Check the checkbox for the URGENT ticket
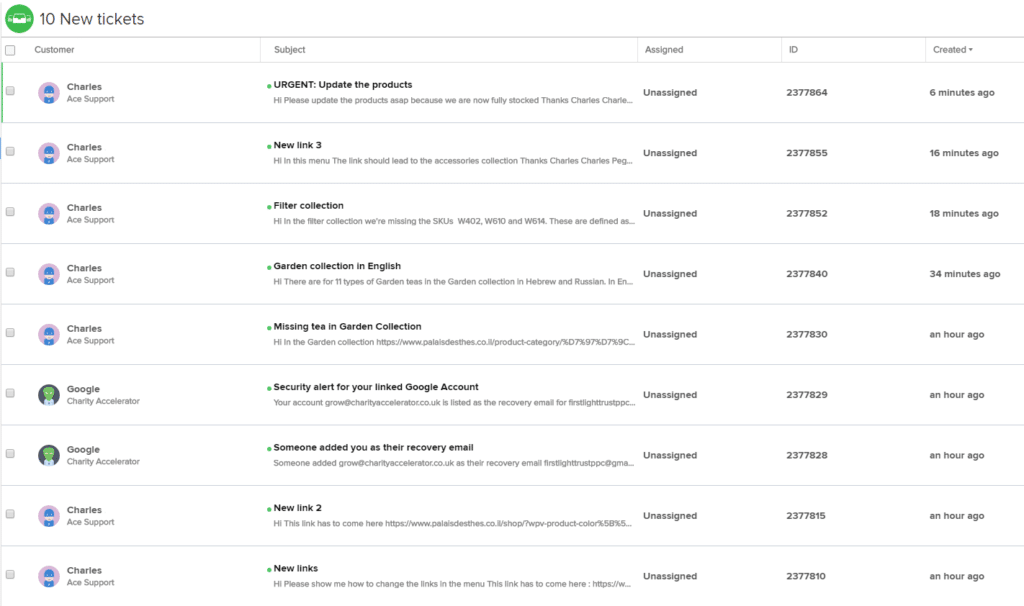Viewport: 1024px width, 606px height. click(x=10, y=92)
